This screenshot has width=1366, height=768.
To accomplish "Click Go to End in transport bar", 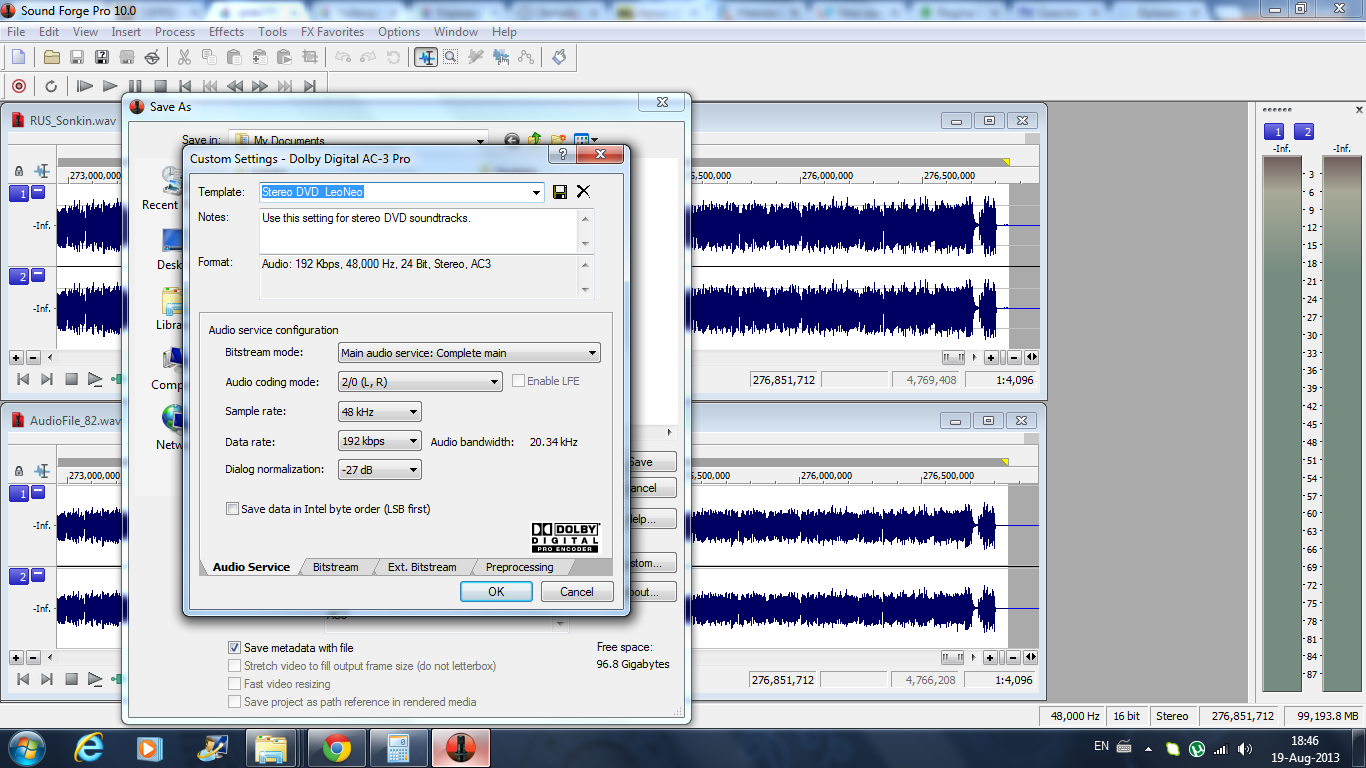I will click(x=310, y=86).
